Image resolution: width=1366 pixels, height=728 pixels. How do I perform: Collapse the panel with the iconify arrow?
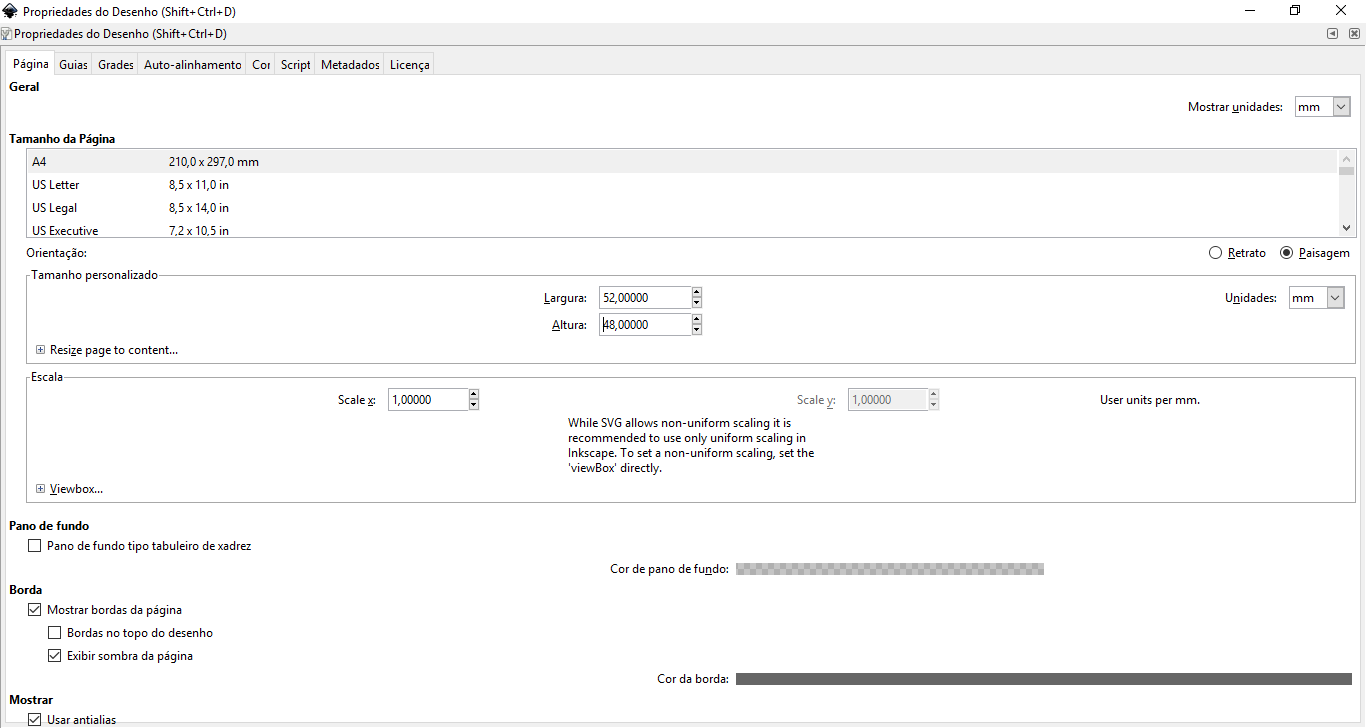(x=1333, y=34)
